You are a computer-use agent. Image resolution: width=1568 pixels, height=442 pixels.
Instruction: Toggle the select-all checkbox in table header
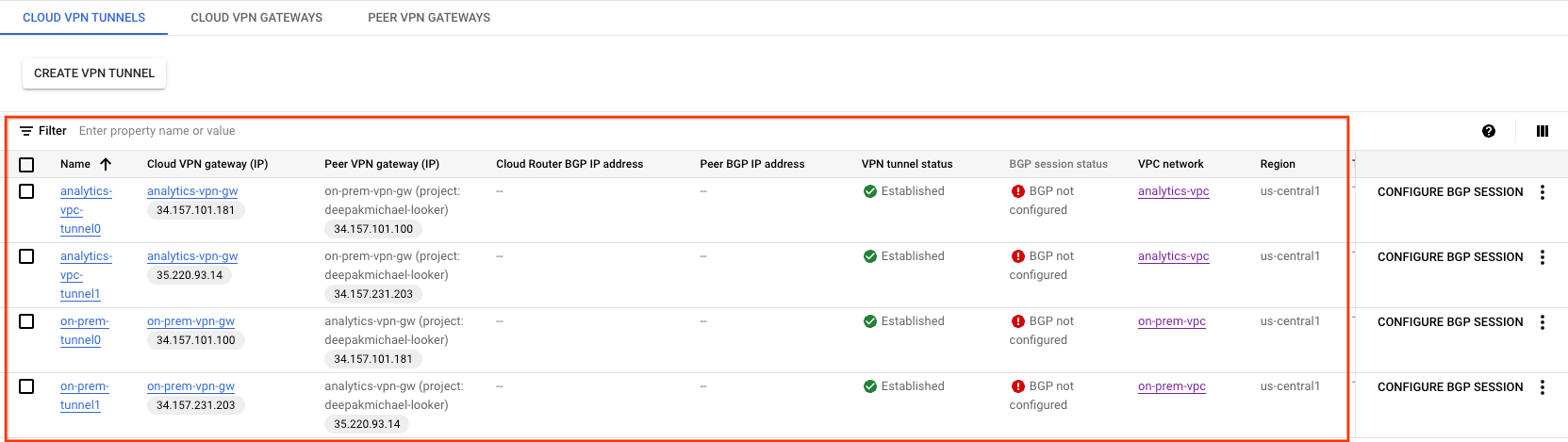pos(26,165)
